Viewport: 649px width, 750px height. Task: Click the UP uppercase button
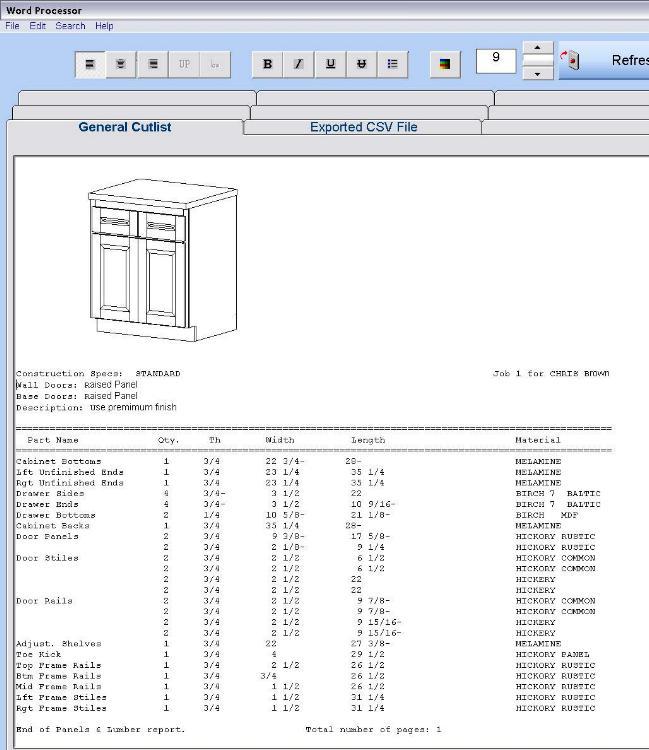click(x=184, y=64)
